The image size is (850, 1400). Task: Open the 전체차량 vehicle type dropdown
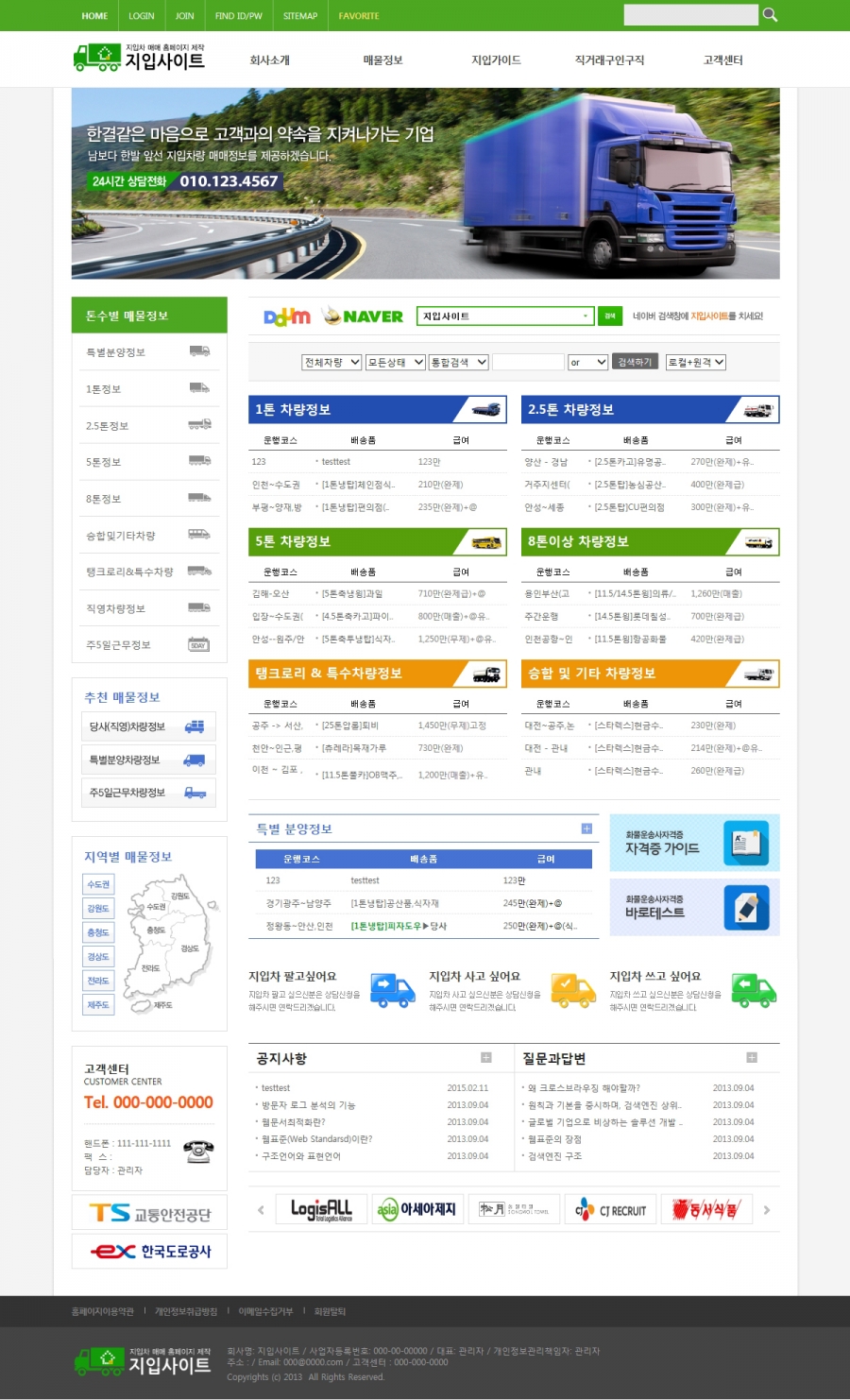pyautogui.click(x=331, y=362)
